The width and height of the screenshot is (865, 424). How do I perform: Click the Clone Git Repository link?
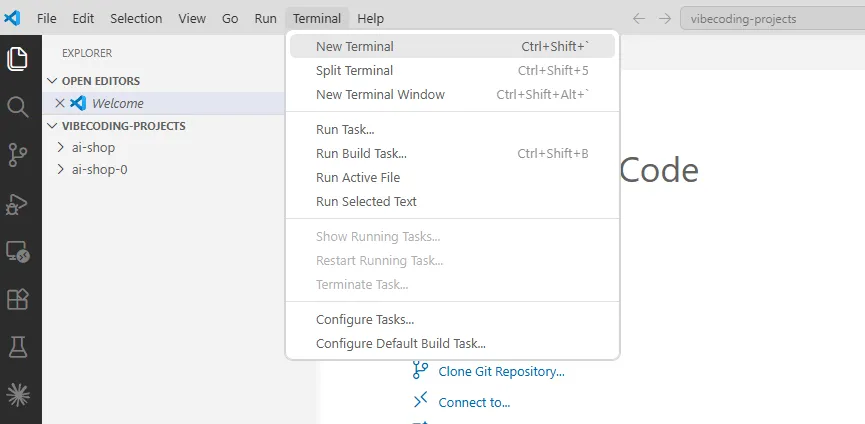point(501,372)
